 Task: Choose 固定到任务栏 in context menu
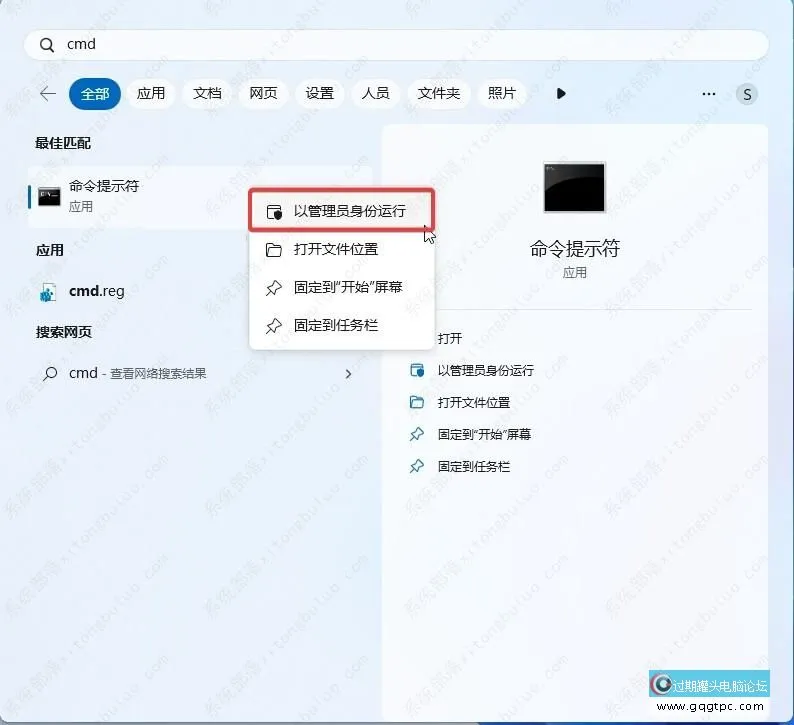(x=342, y=325)
